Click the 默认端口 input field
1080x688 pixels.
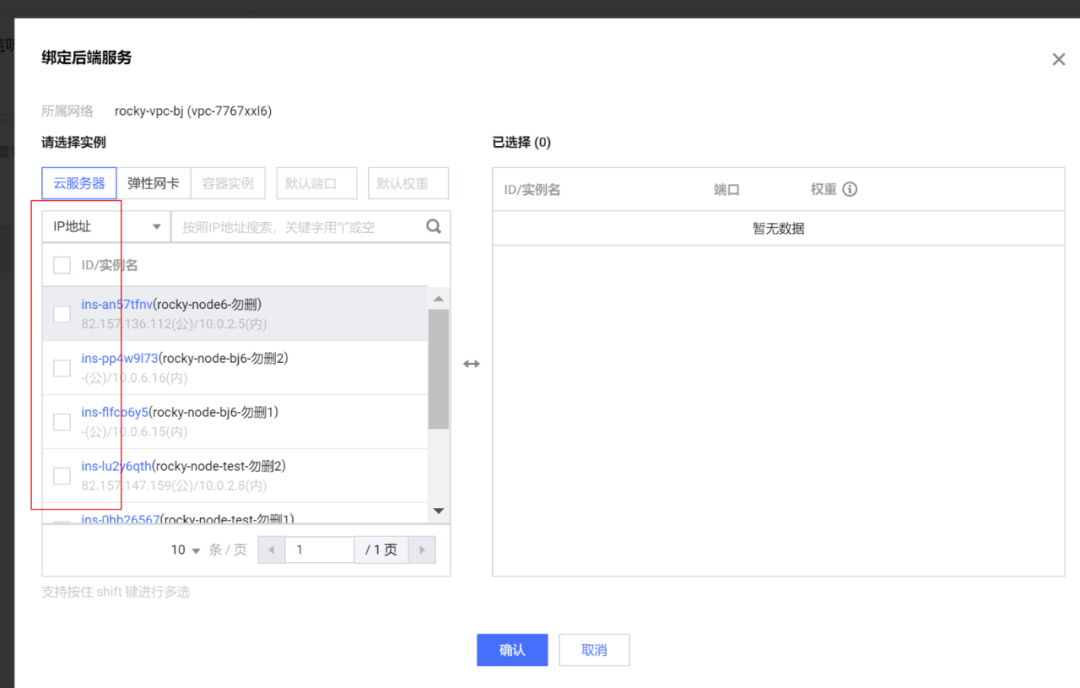pyautogui.click(x=317, y=183)
